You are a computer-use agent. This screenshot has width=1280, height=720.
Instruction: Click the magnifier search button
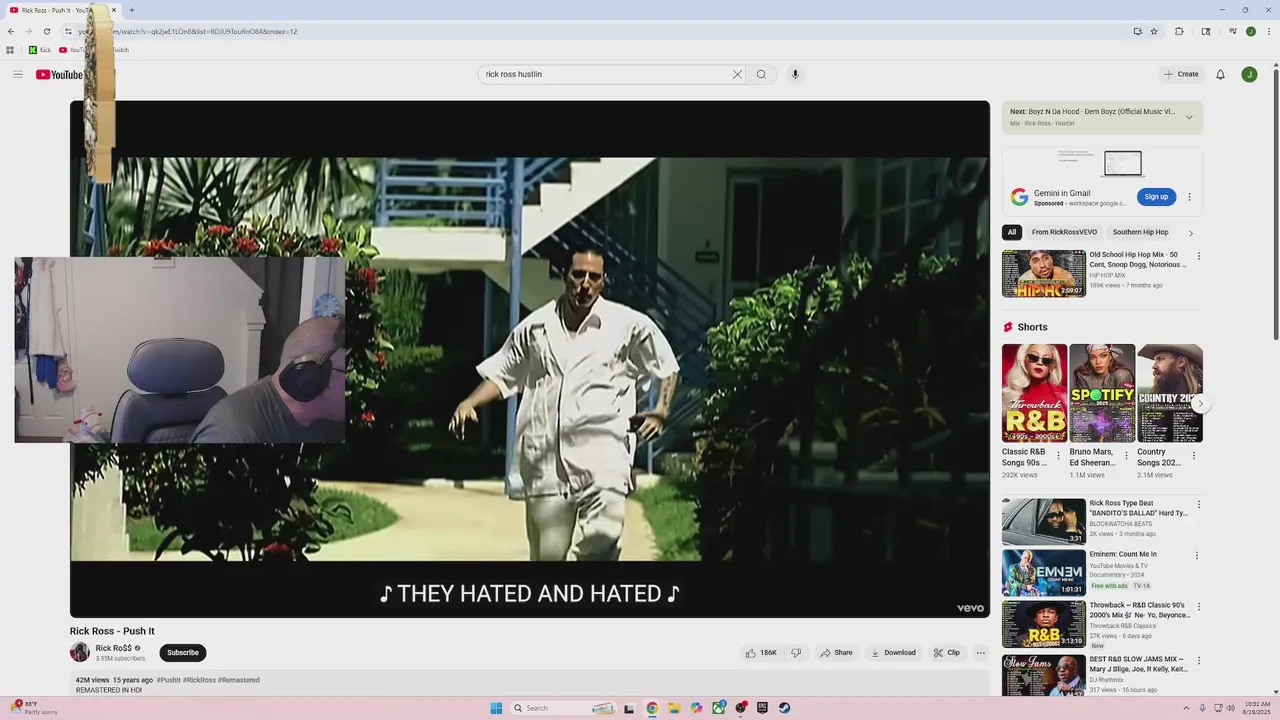pos(761,74)
